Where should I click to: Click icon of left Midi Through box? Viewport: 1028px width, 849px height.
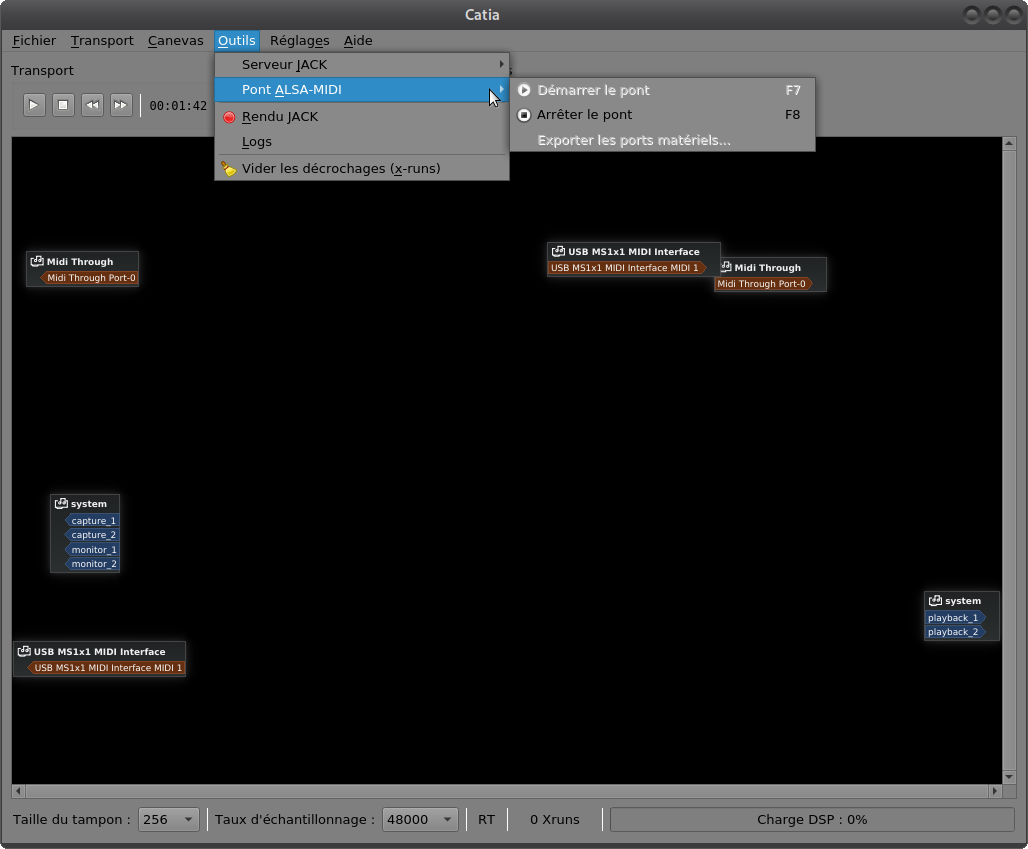37,261
